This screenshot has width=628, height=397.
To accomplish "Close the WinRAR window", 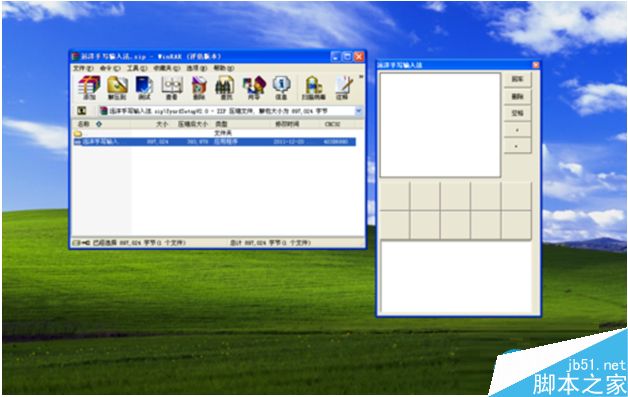I will click(x=358, y=56).
